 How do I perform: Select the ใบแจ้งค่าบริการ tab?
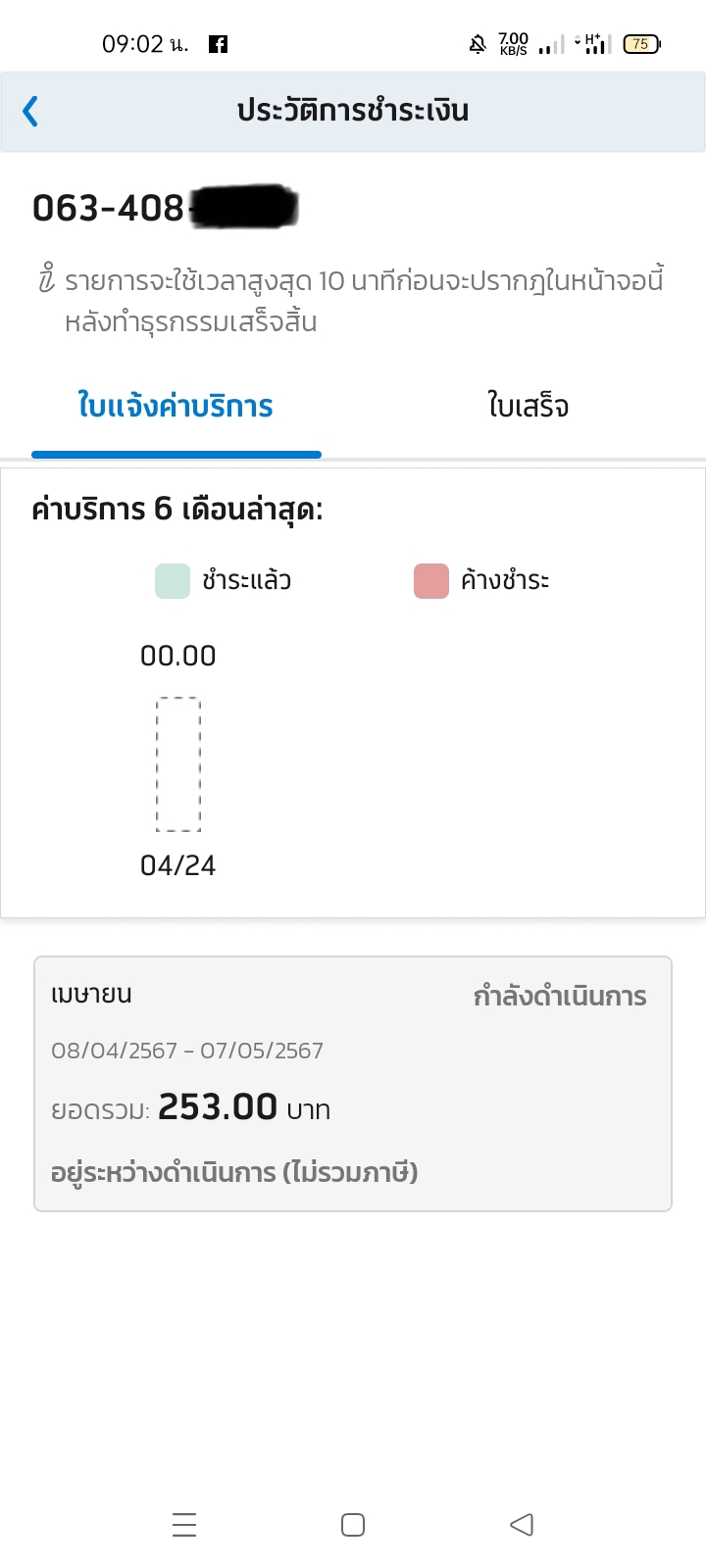tap(176, 406)
